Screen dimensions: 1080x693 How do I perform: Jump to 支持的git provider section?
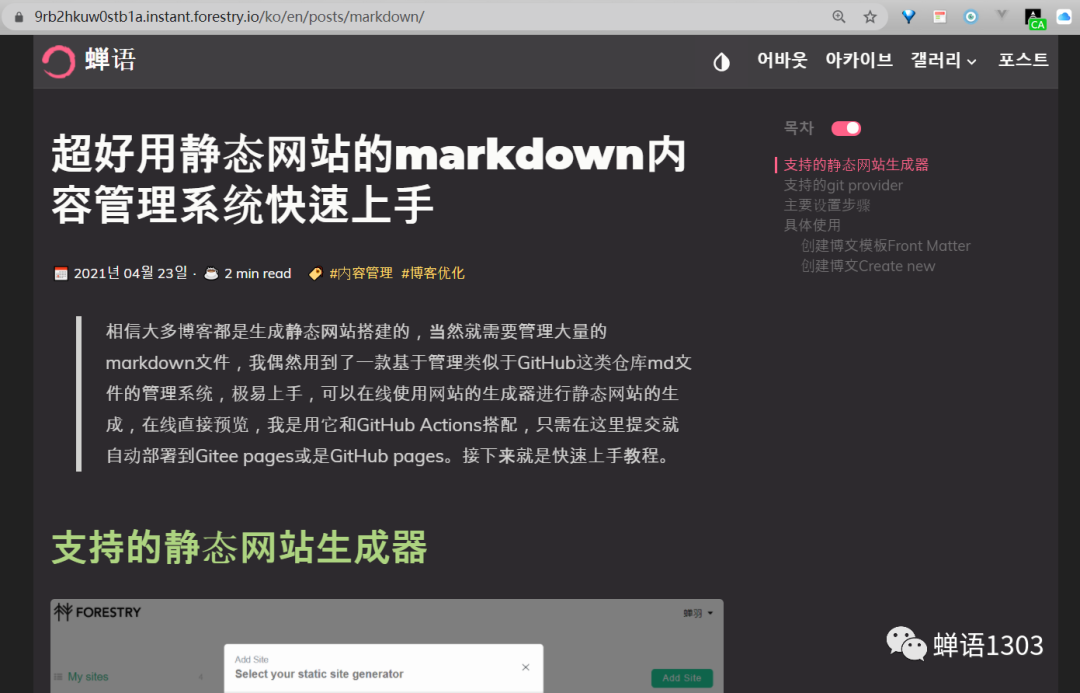point(843,185)
